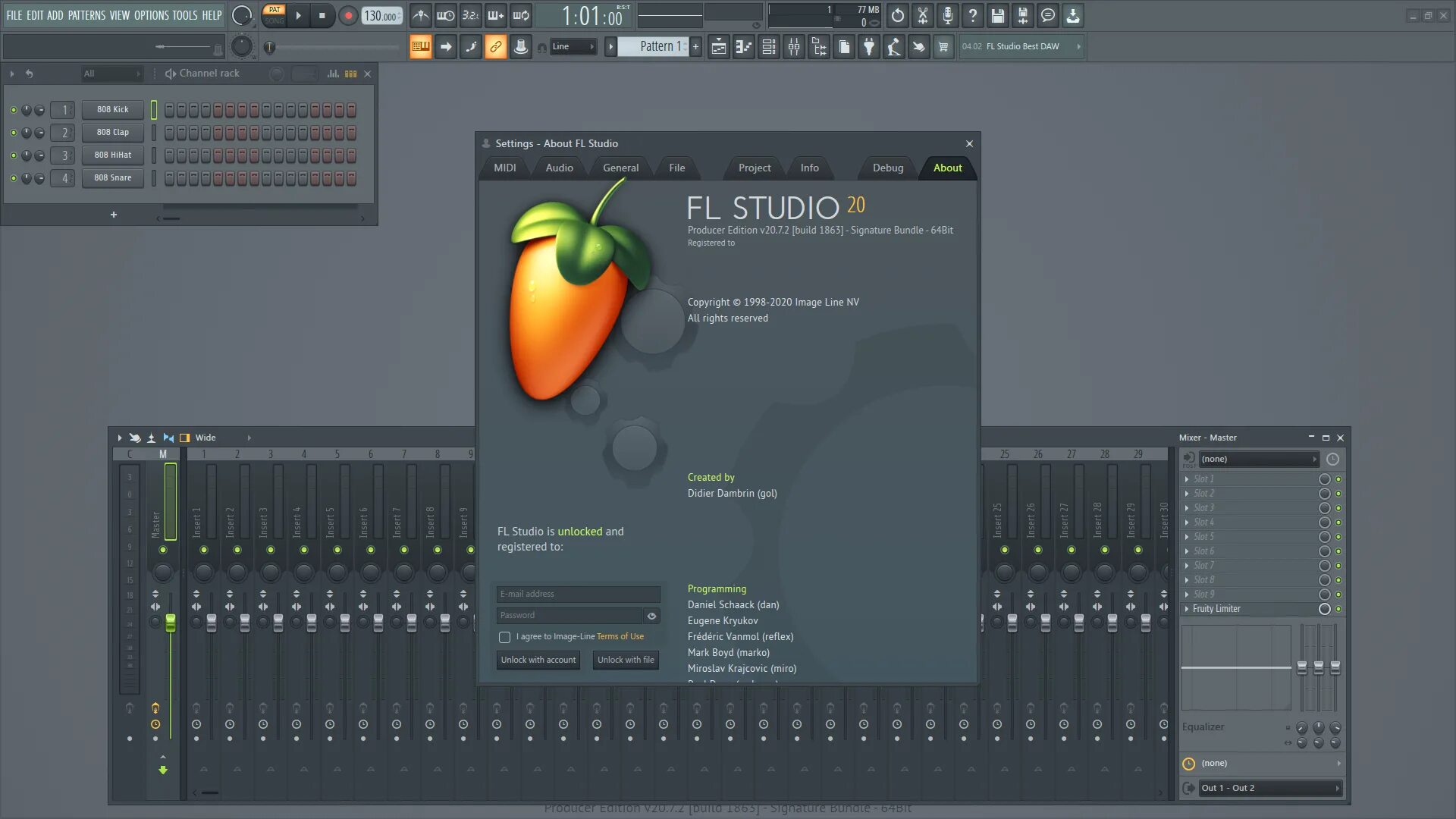The image size is (1456, 819).
Task: Open the Browser view icon
Action: point(819,47)
